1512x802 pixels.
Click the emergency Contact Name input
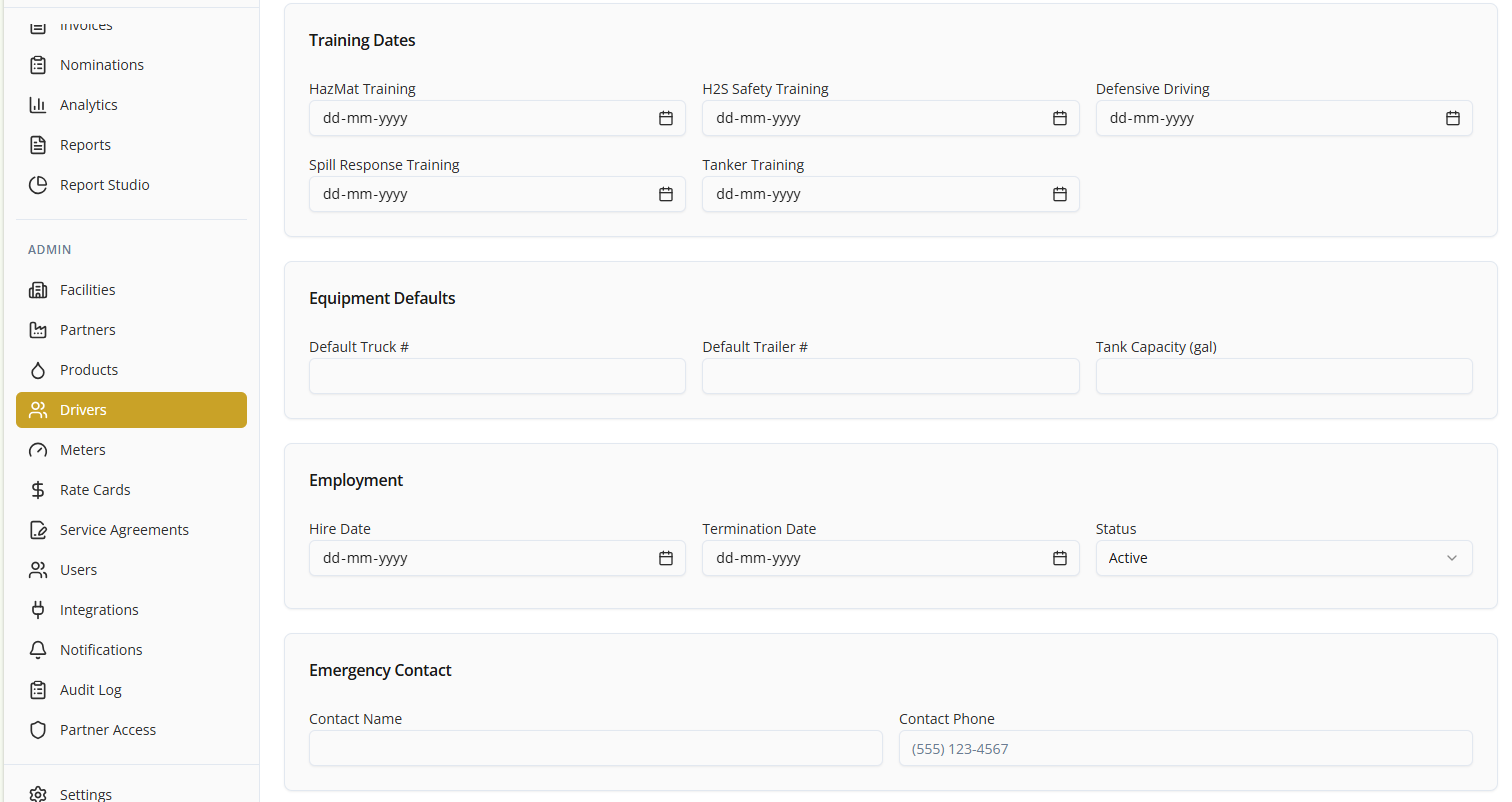tap(595, 748)
